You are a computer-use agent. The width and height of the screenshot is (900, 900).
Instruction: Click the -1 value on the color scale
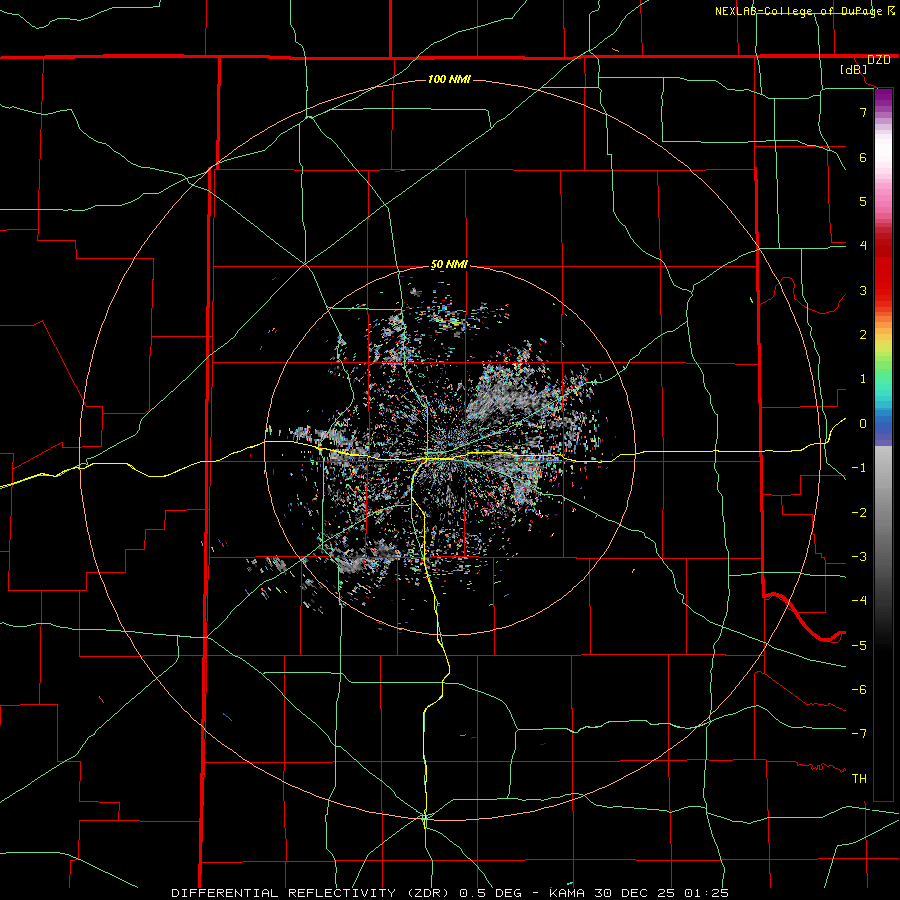(859, 468)
